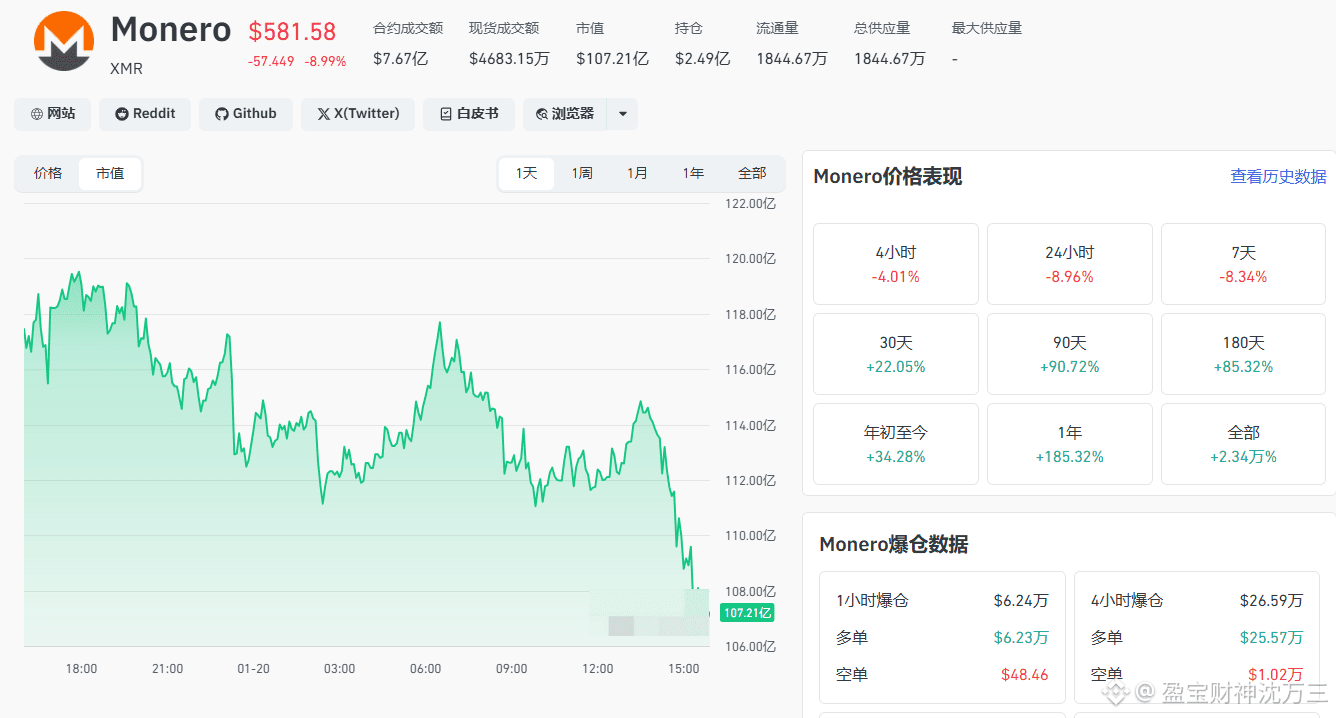Image resolution: width=1336 pixels, height=718 pixels.
Task: Click the 30天 performance card
Action: [x=896, y=354]
